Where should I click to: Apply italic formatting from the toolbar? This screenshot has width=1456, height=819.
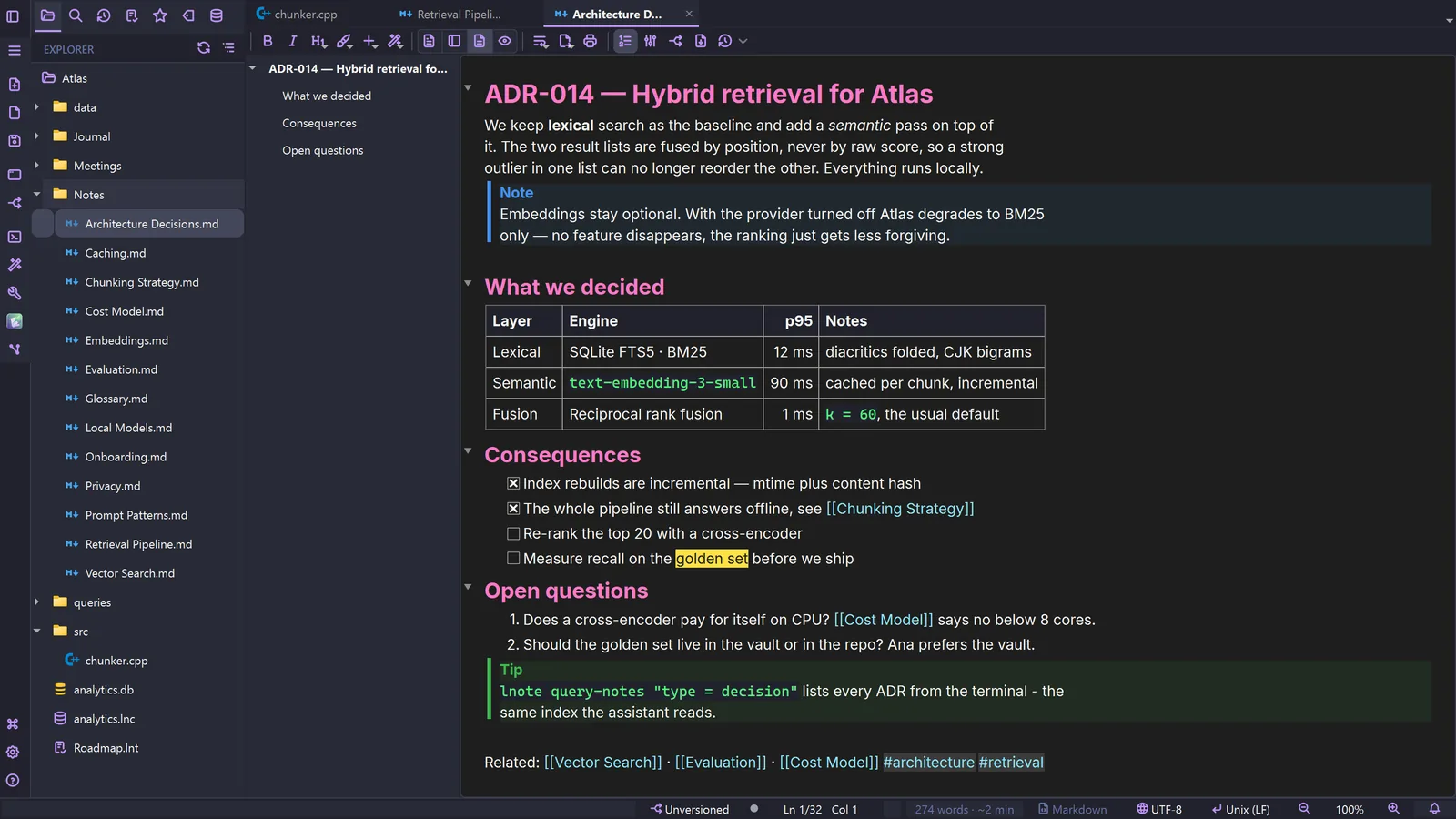tap(292, 41)
